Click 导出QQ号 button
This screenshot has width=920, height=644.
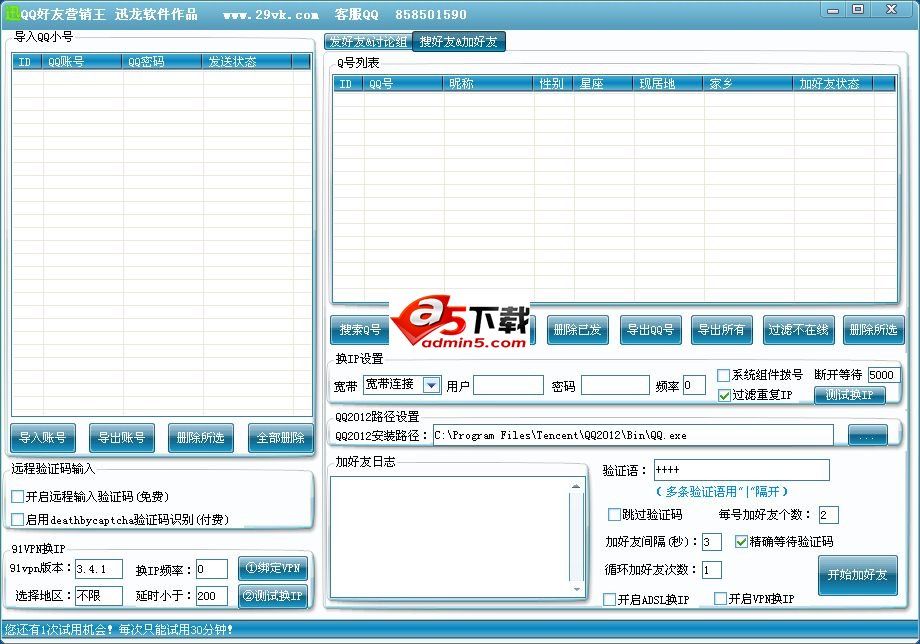click(x=650, y=330)
